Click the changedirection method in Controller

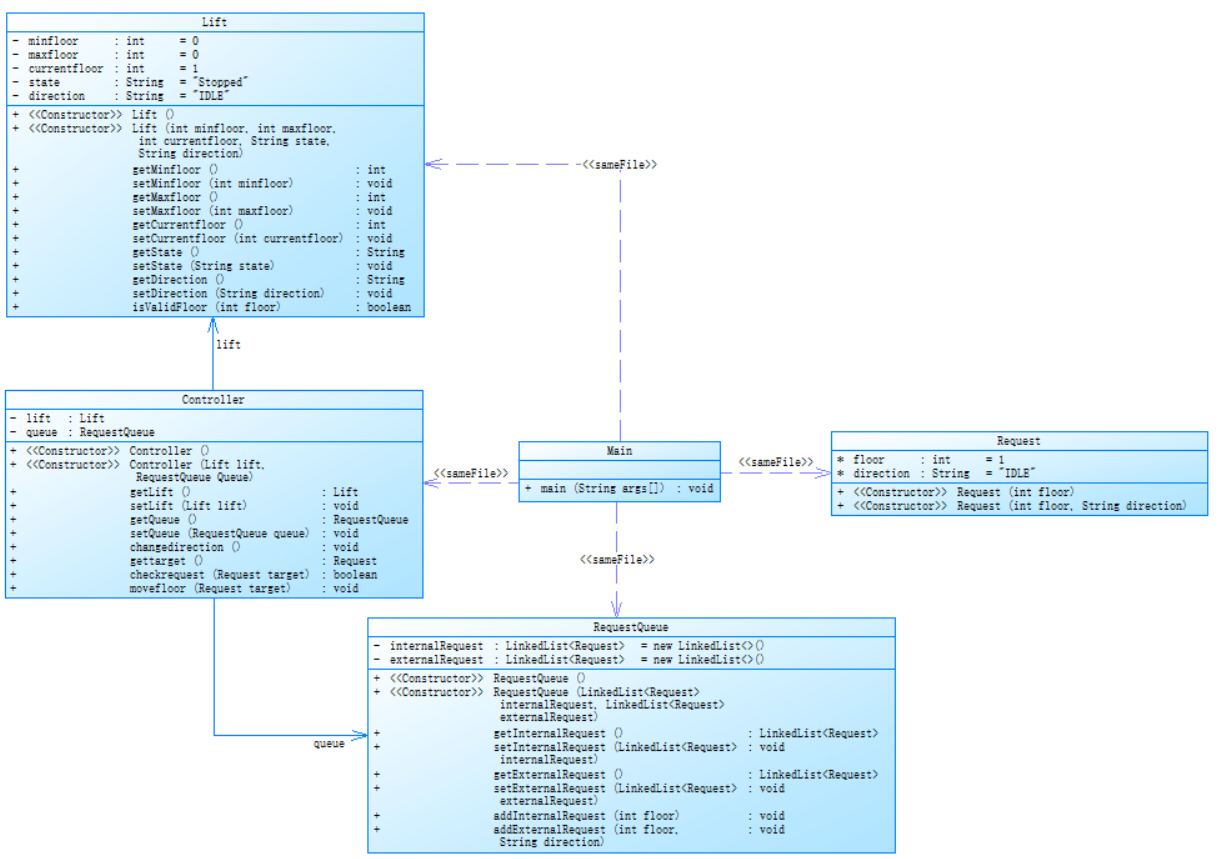[x=184, y=547]
